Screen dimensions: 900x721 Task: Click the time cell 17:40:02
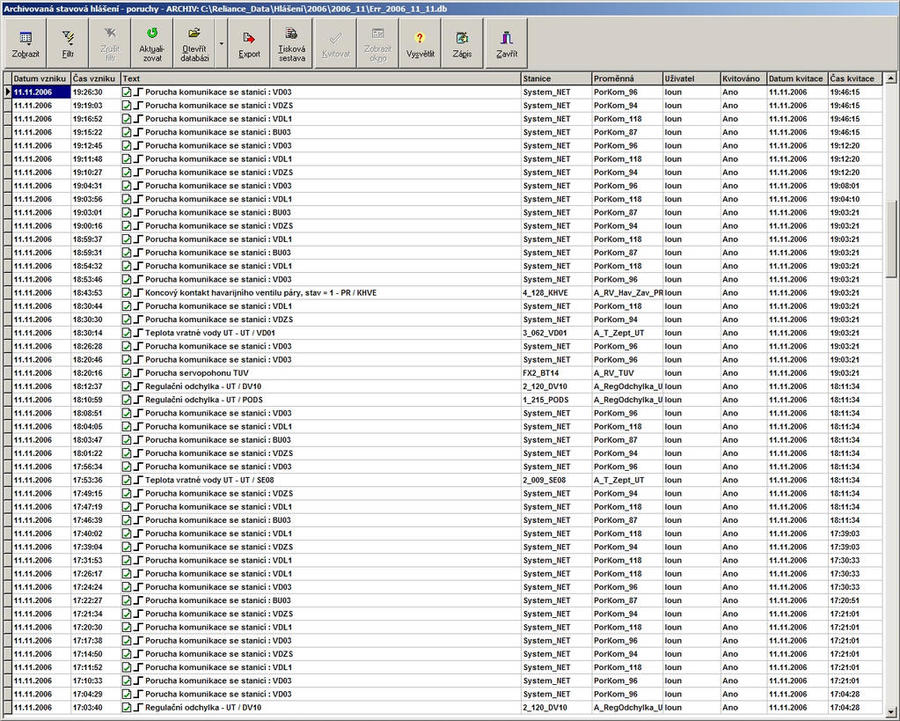coord(95,533)
